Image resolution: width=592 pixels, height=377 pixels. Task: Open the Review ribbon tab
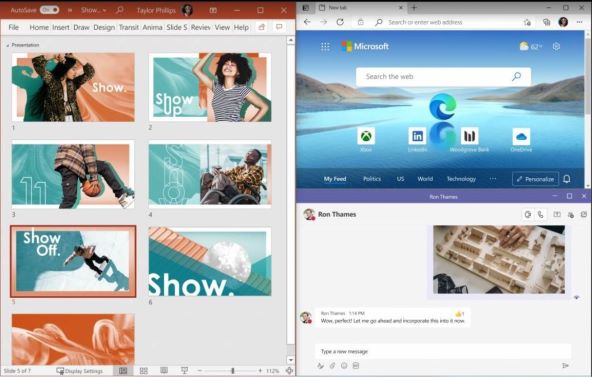tap(200, 27)
